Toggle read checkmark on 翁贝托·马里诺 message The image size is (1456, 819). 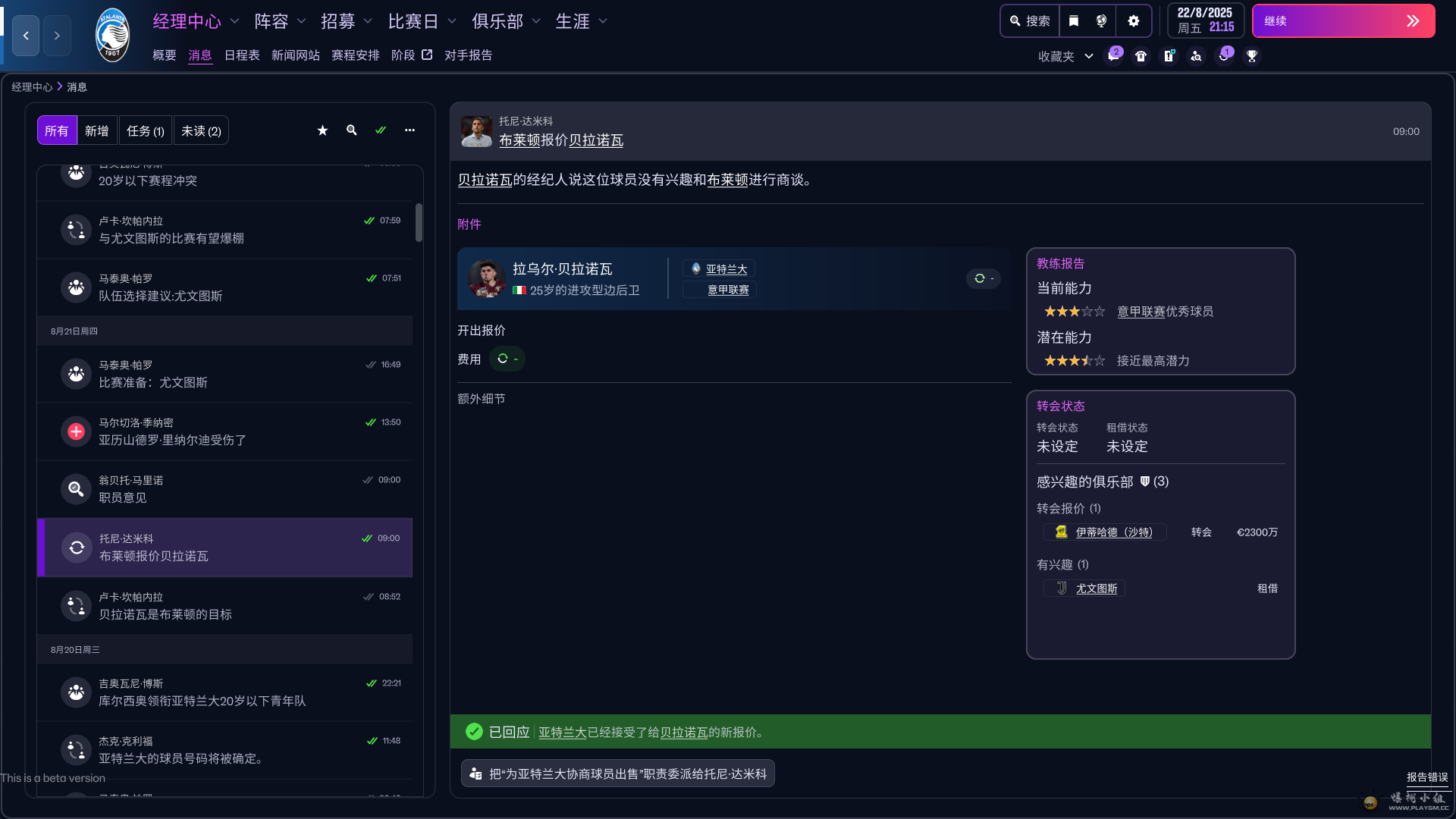368,480
